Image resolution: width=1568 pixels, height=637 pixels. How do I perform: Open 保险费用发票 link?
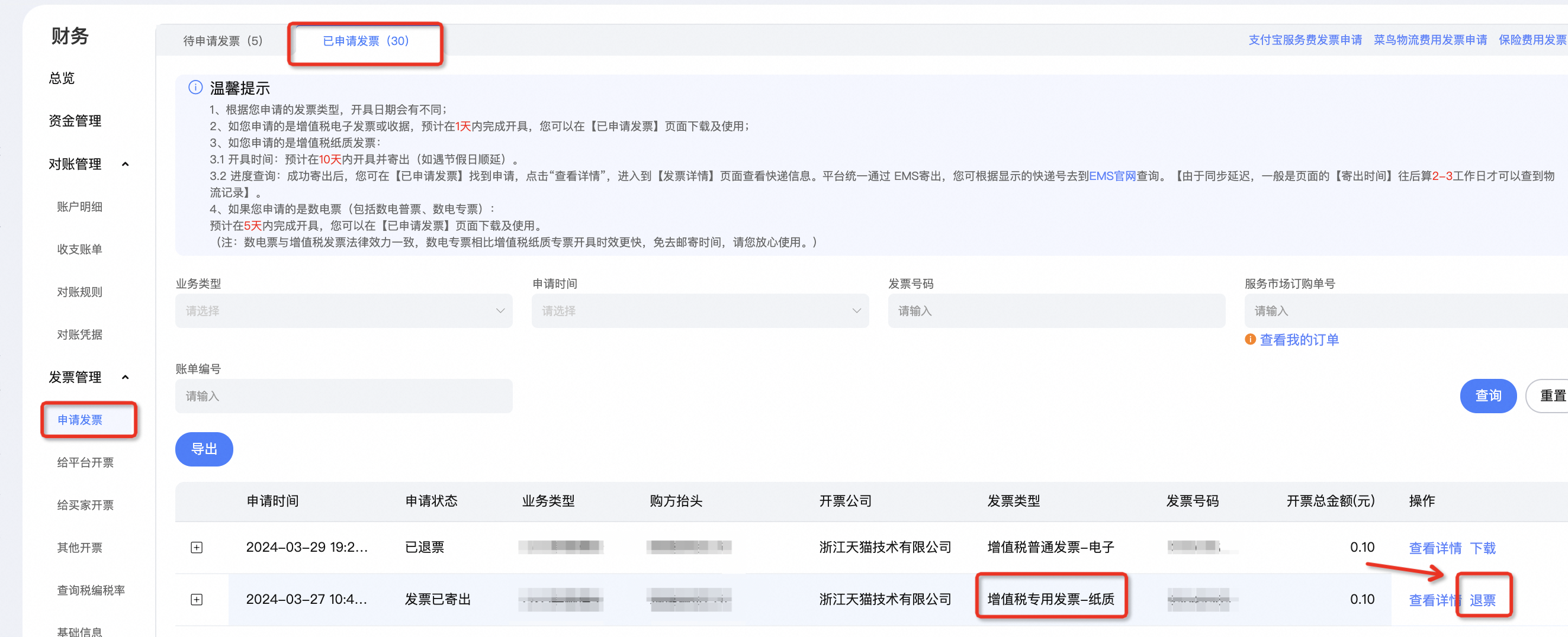1532,40
